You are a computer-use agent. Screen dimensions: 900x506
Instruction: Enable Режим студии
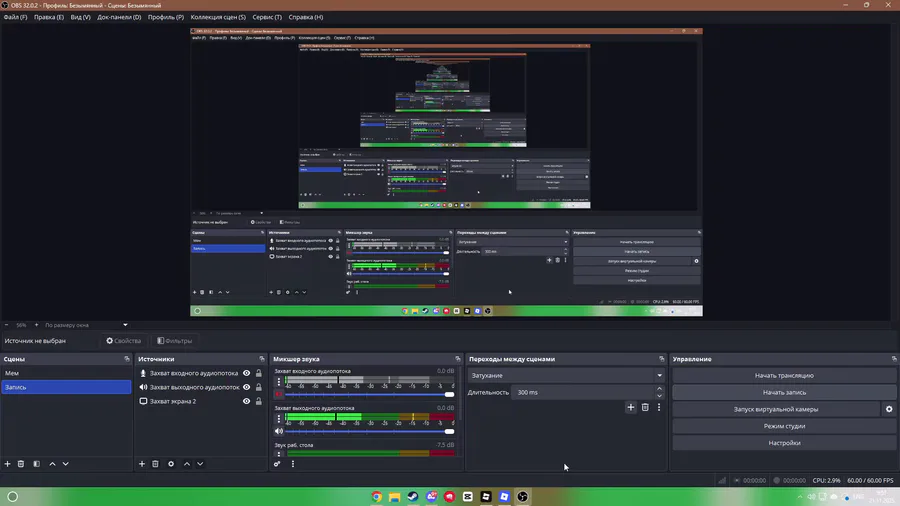784,426
